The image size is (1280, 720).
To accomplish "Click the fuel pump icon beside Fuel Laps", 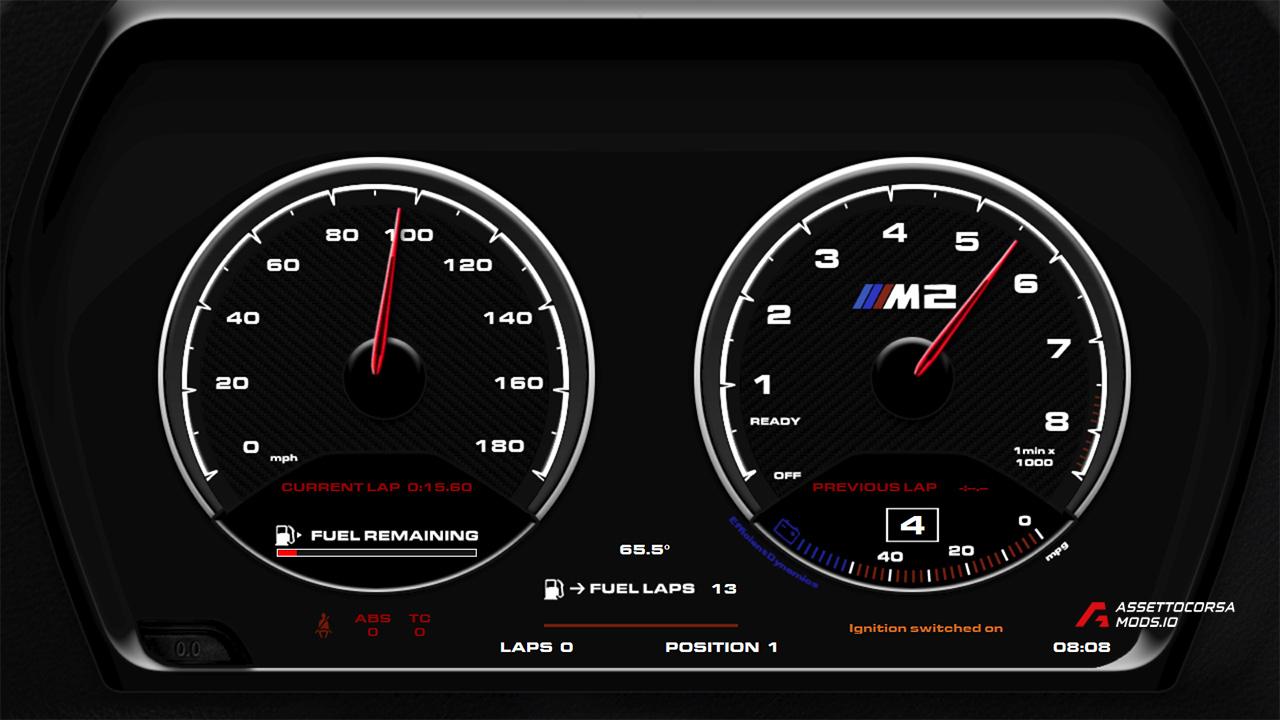I will pos(552,589).
